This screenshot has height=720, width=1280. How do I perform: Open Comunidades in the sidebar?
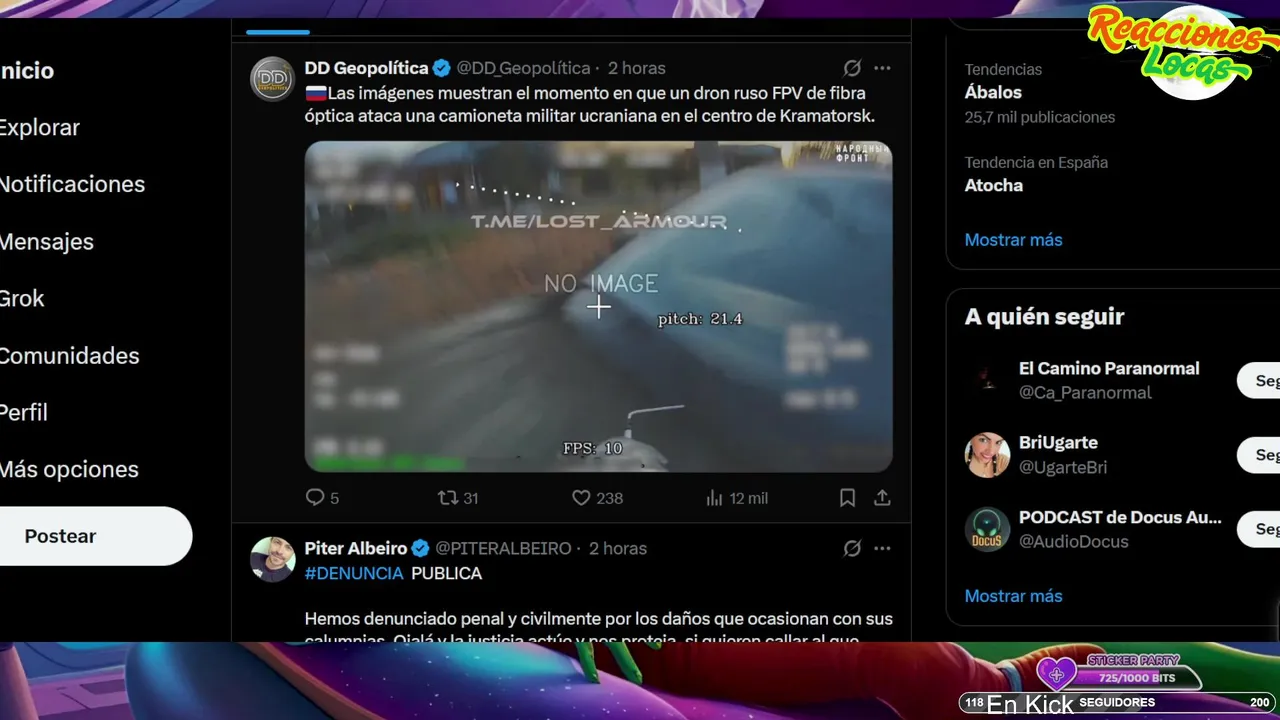tap(69, 356)
